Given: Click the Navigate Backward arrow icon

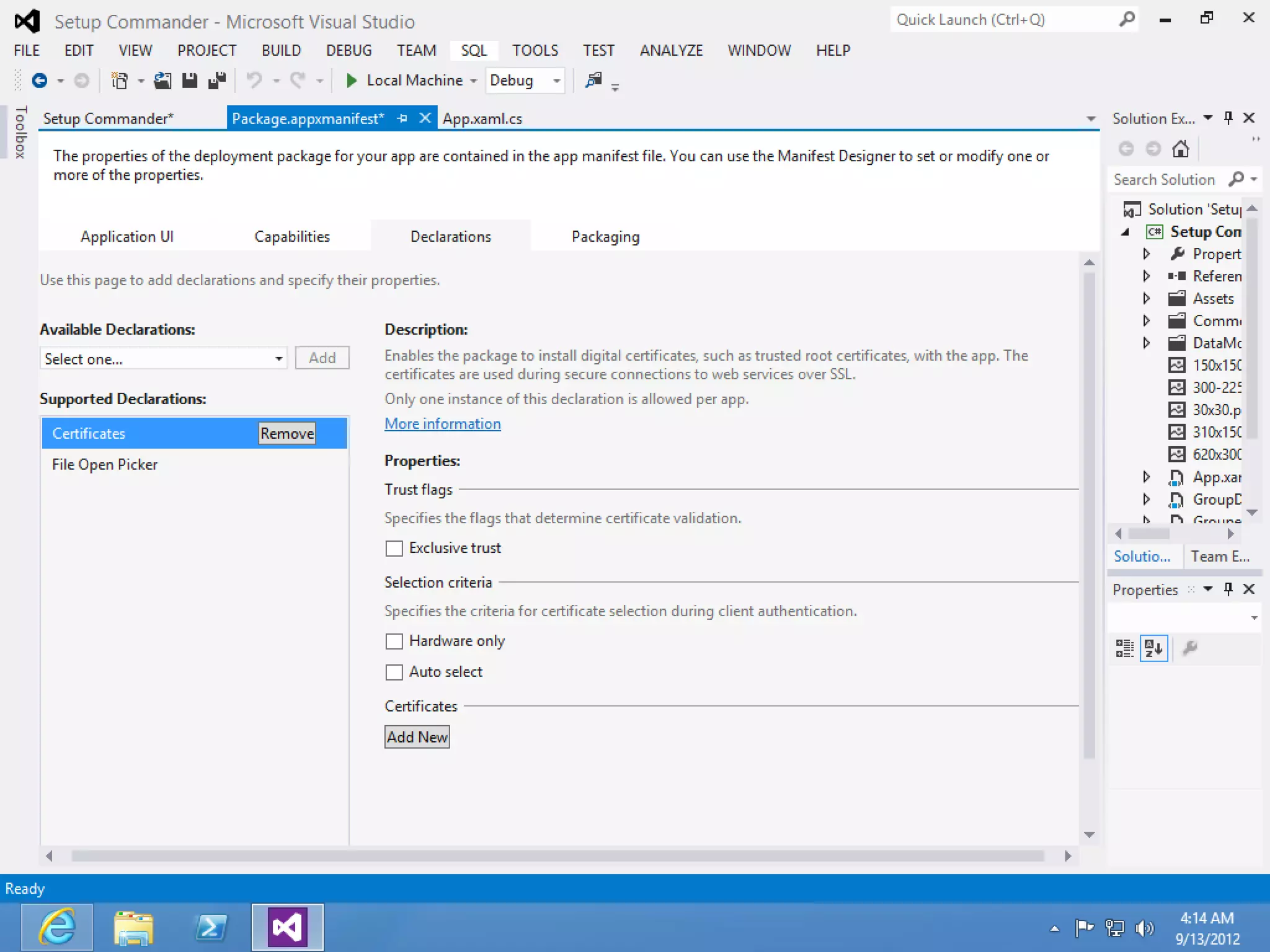Looking at the screenshot, I should [40, 81].
